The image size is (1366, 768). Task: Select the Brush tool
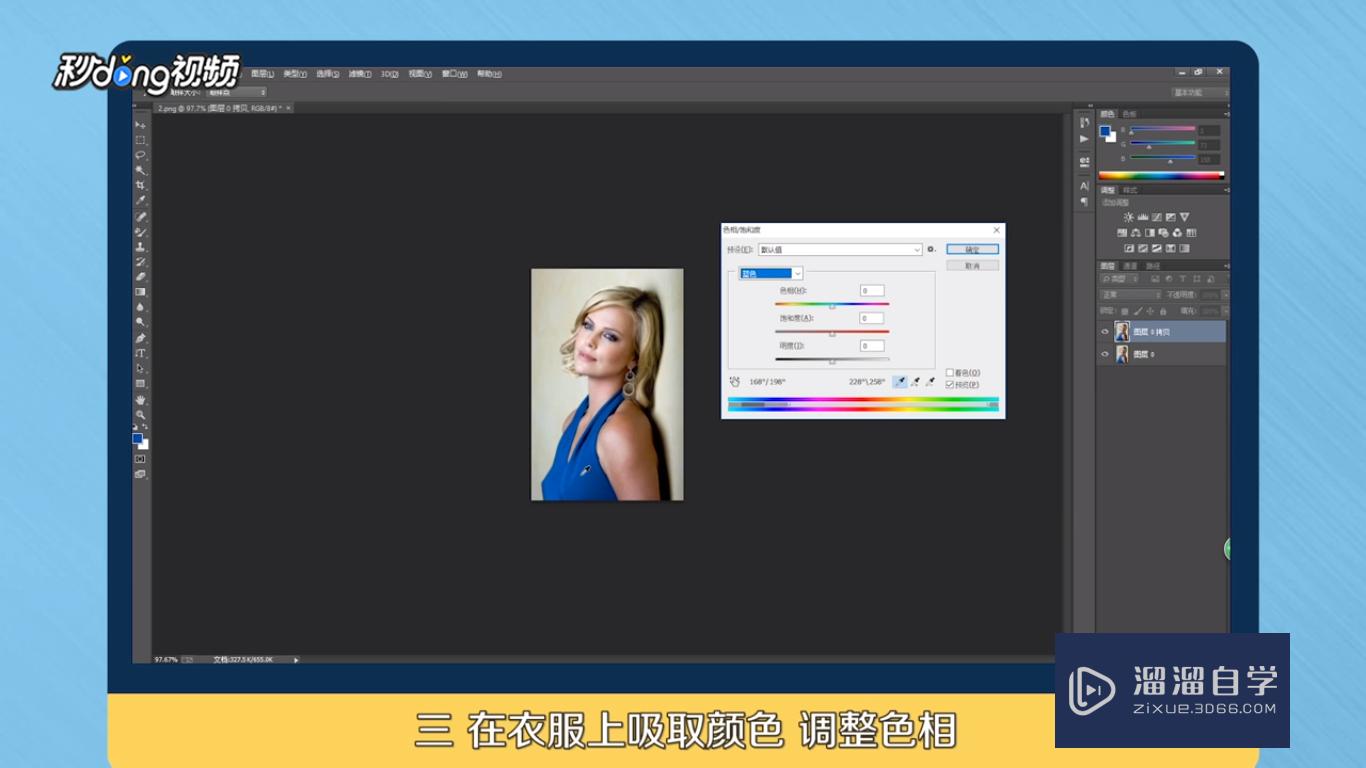[x=141, y=231]
